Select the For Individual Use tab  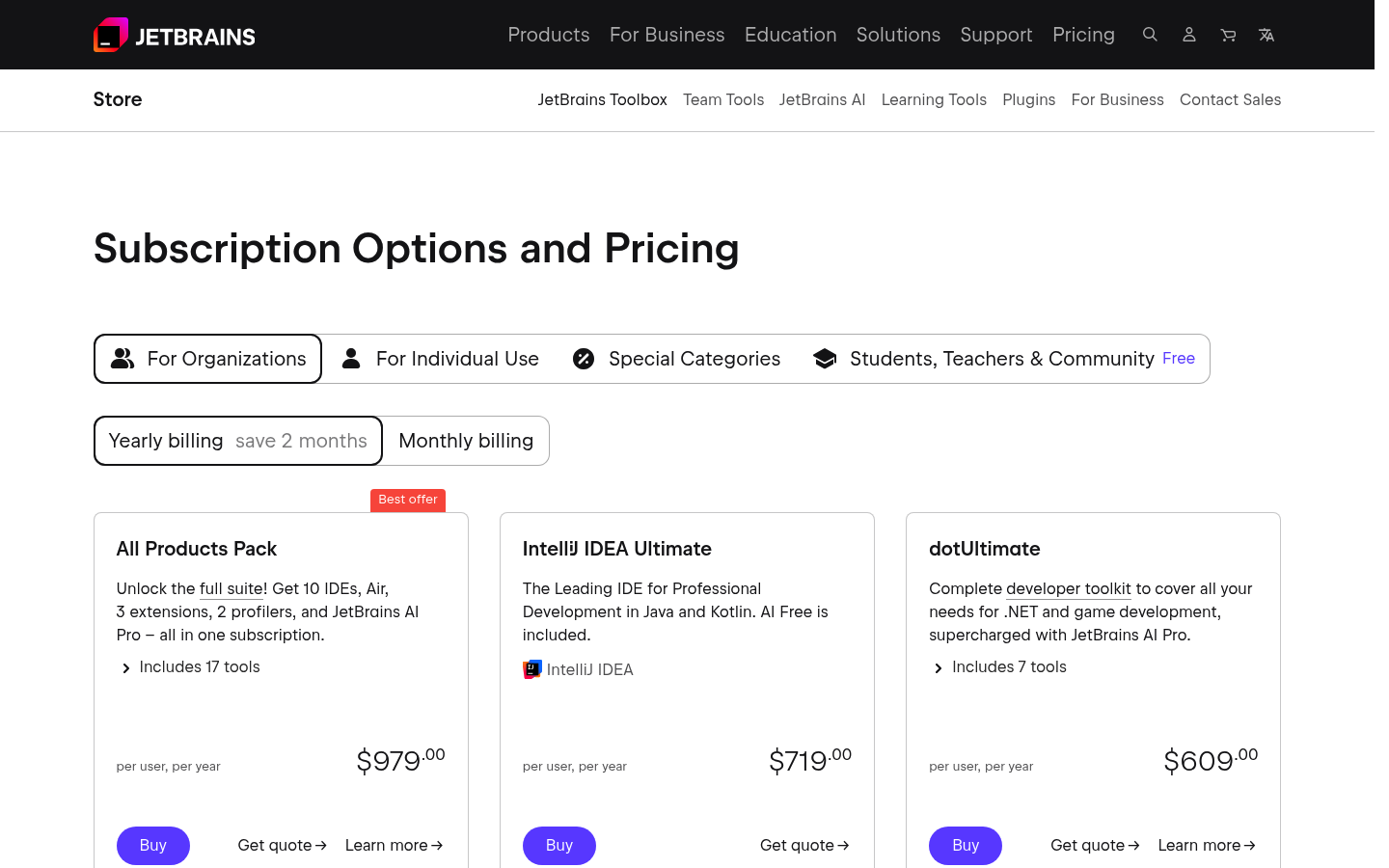point(440,359)
